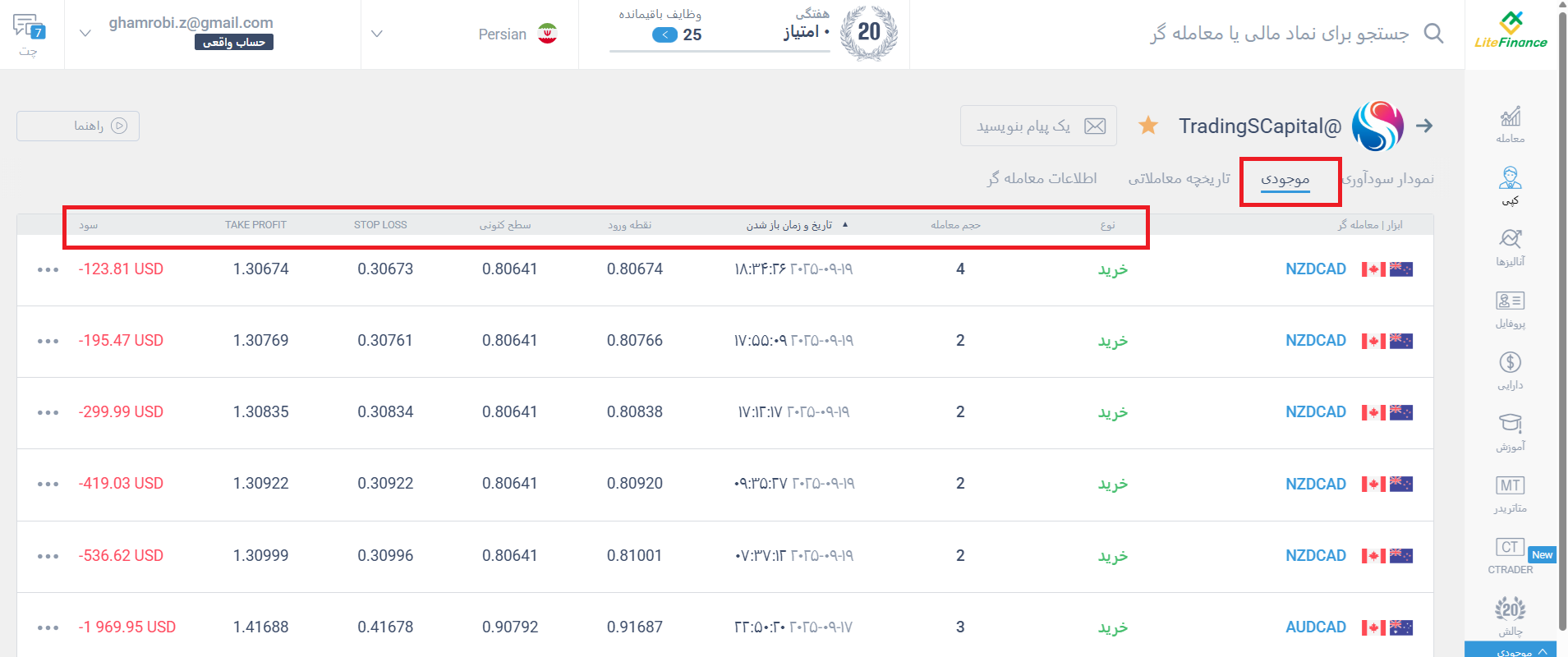
Task: Open the CTRADER sidebar icon
Action: coord(1510,556)
